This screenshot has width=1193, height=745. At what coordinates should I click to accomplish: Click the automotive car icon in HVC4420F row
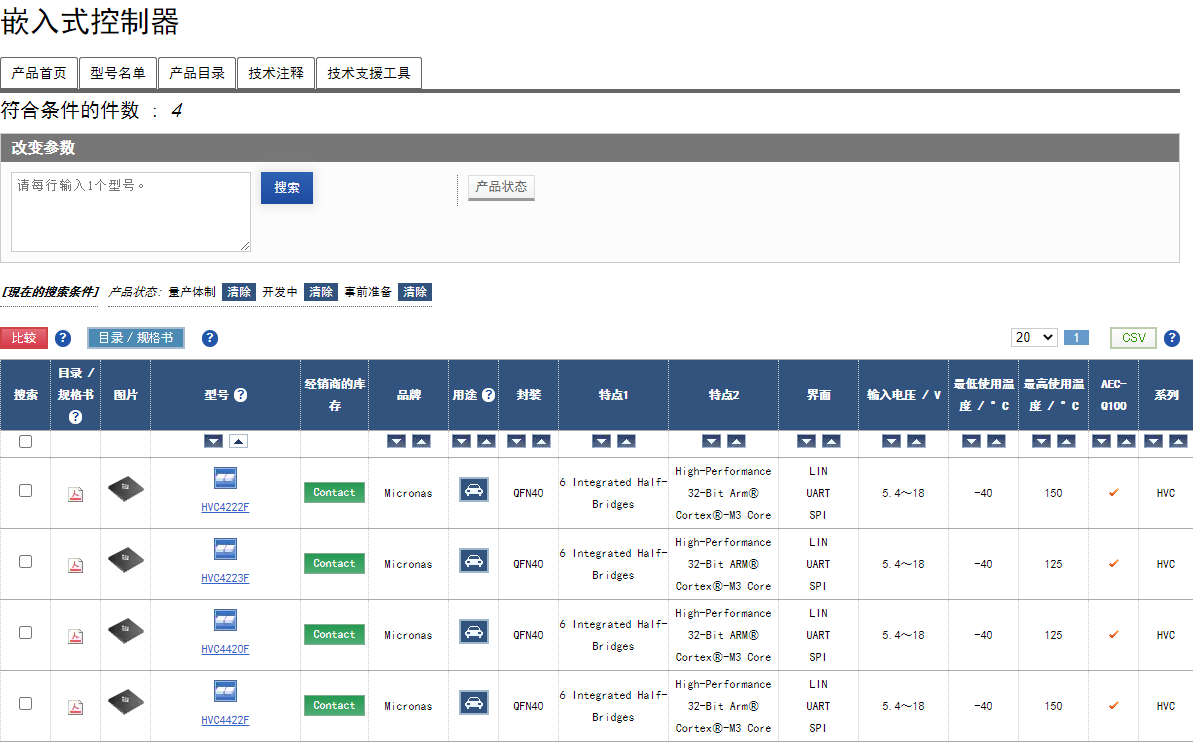point(473,632)
